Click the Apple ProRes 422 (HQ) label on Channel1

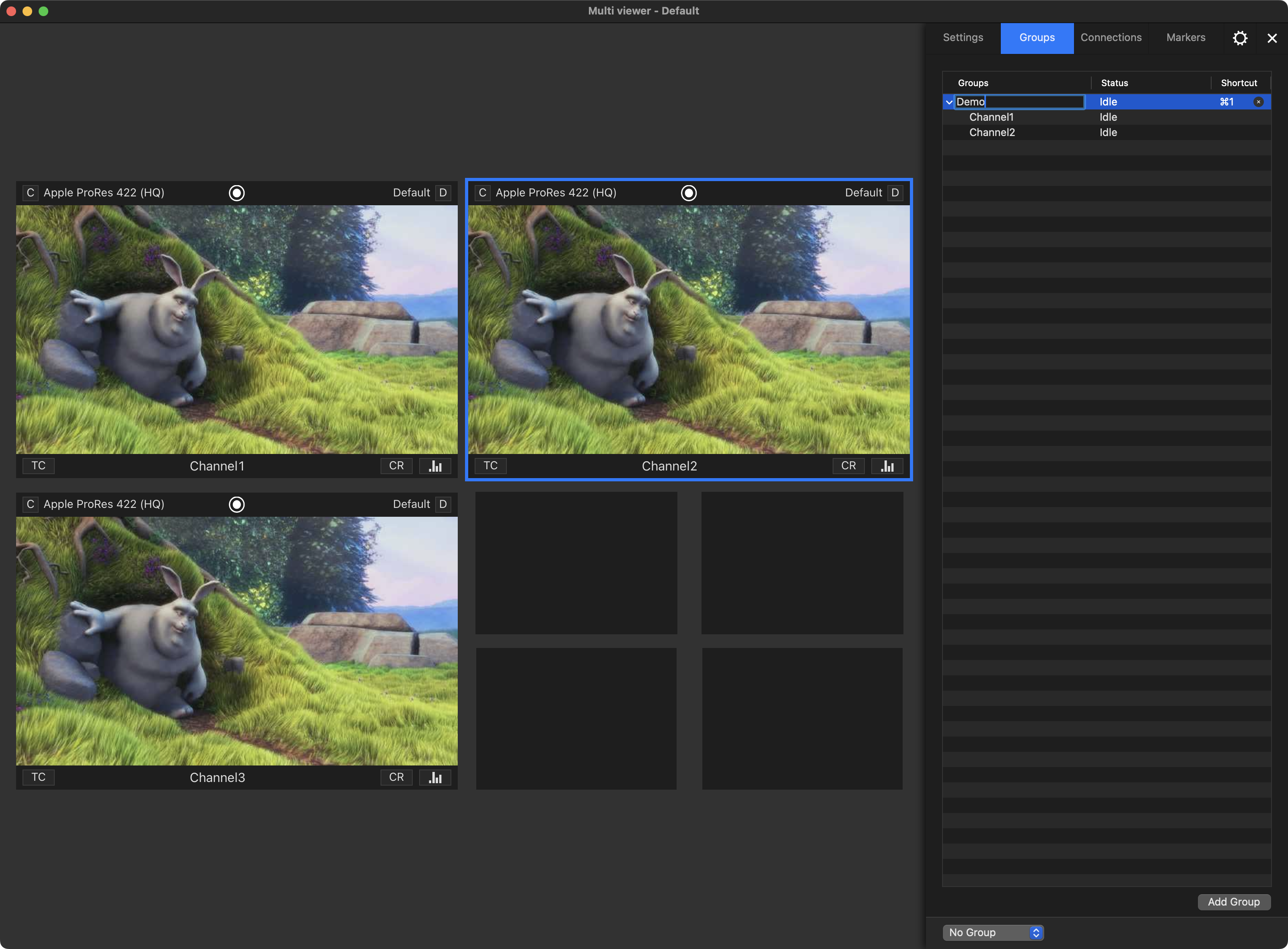click(x=104, y=193)
